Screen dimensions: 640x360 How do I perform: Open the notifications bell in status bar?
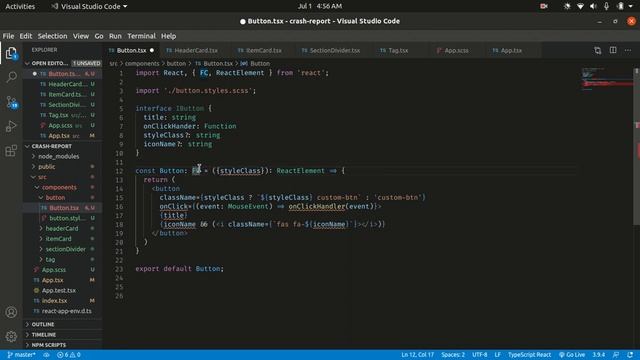pyautogui.click(x=630, y=355)
